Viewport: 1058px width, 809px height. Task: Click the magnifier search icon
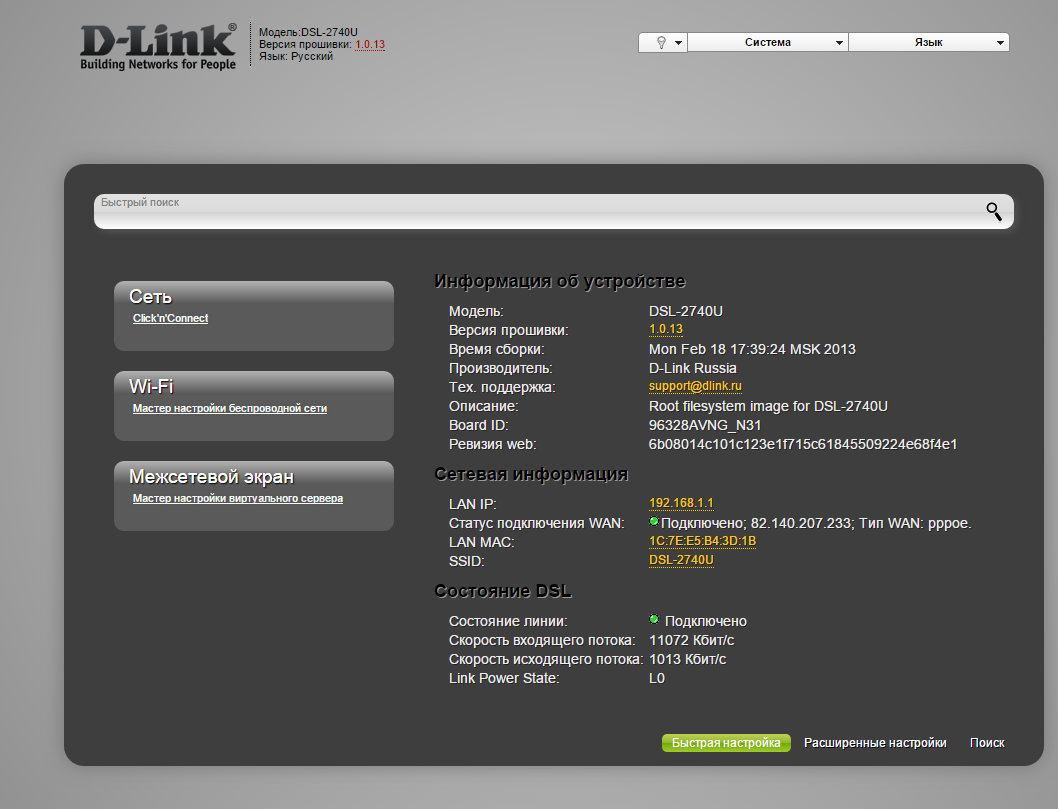tap(994, 211)
